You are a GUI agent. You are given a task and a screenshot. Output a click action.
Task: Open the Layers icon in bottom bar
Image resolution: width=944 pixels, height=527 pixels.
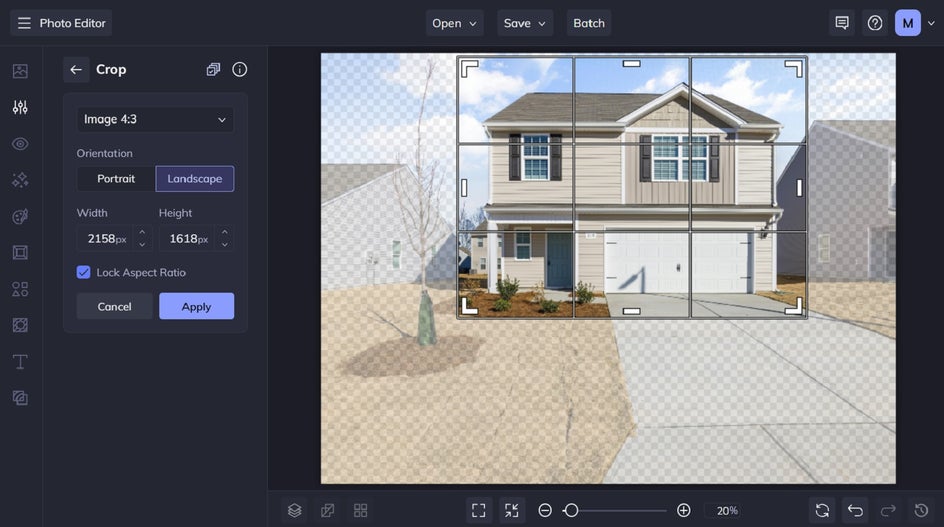pos(294,510)
